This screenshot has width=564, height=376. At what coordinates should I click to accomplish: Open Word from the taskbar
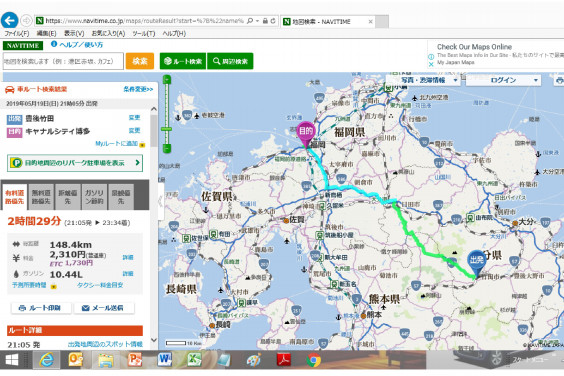pyautogui.click(x=165, y=360)
